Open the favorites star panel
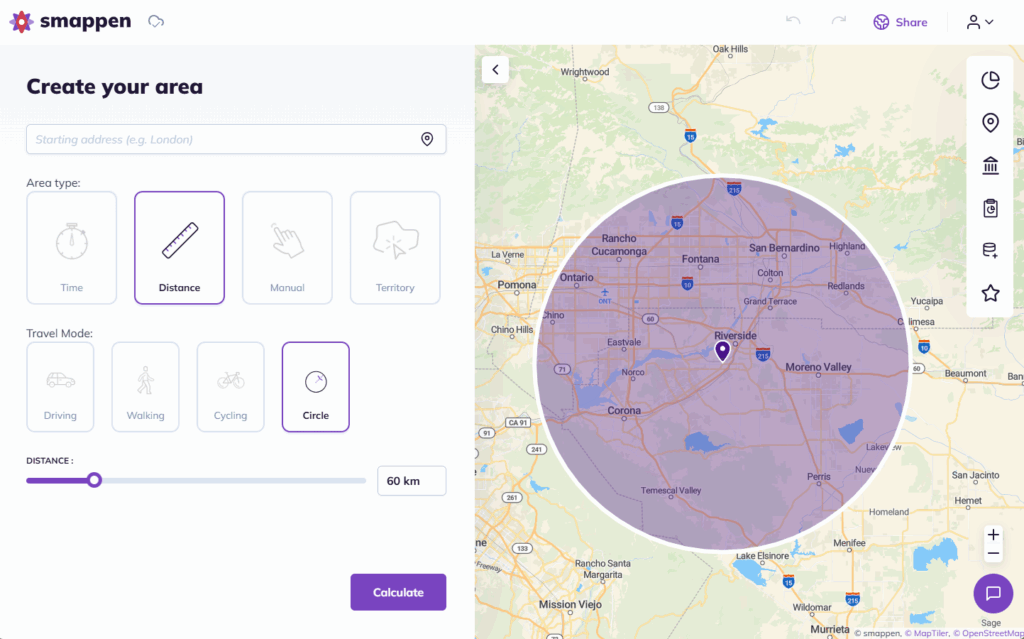The width and height of the screenshot is (1024, 639). pyautogui.click(x=989, y=293)
